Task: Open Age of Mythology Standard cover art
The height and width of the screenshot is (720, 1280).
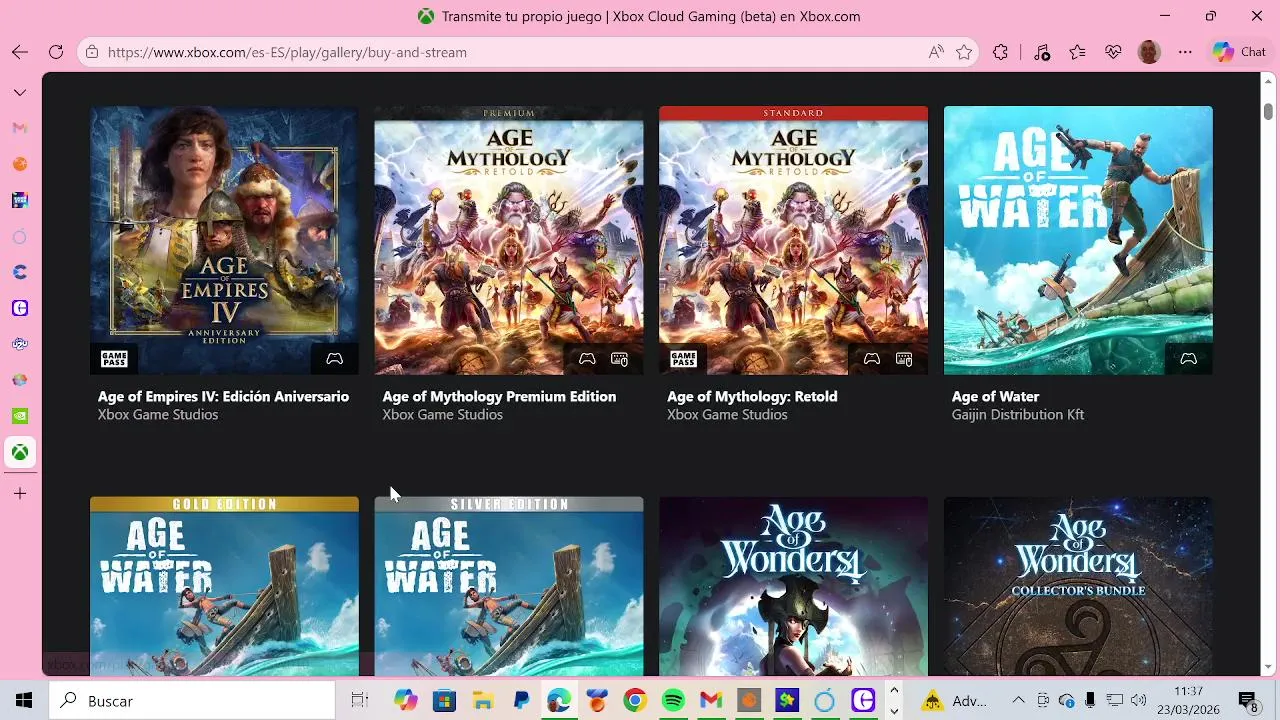Action: (x=793, y=240)
